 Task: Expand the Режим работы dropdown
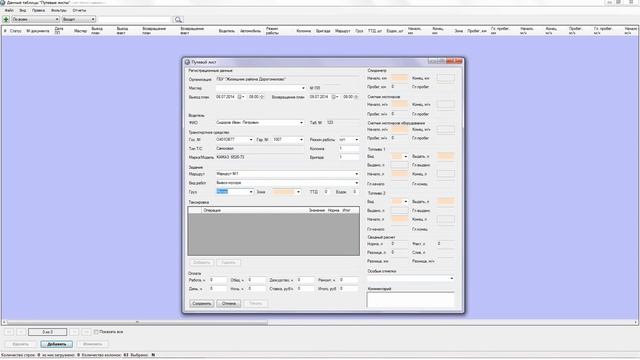(356, 140)
